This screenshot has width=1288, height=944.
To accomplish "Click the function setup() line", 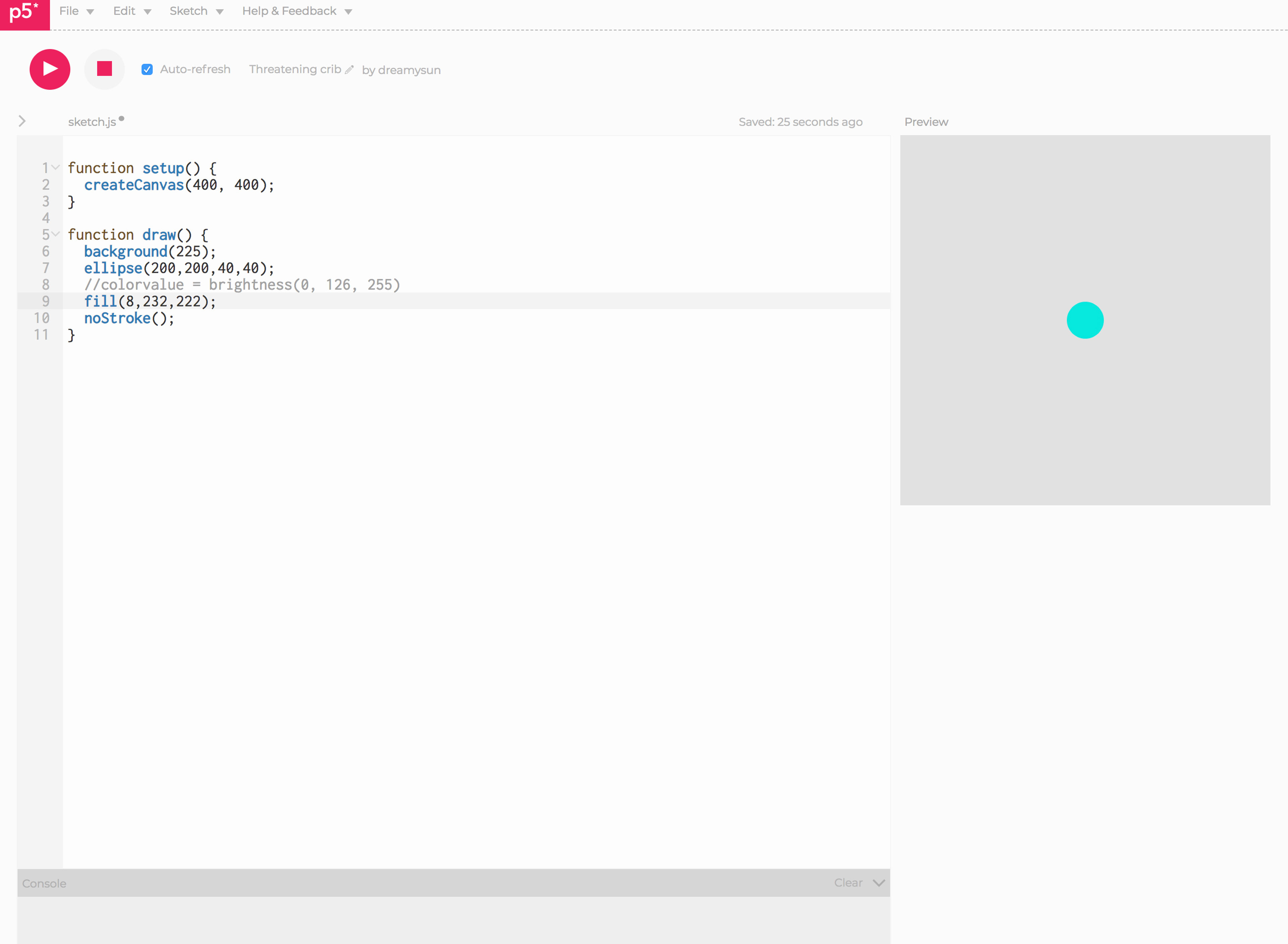I will click(x=142, y=168).
